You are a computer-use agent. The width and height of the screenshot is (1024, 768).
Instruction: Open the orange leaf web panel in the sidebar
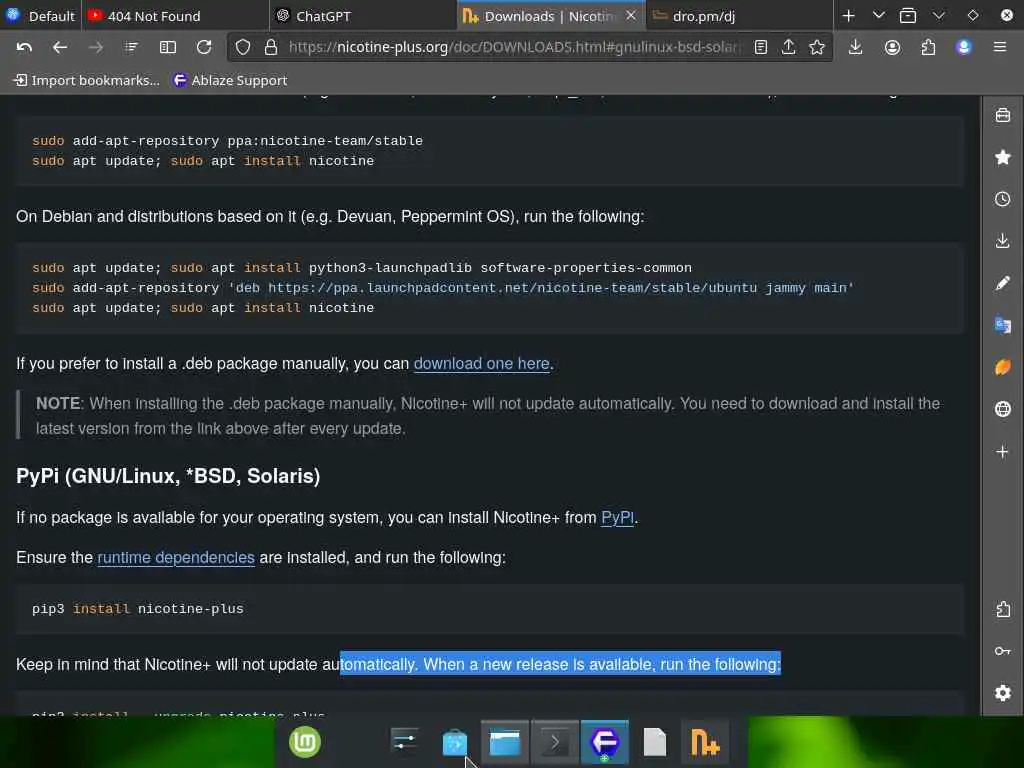[1002, 367]
